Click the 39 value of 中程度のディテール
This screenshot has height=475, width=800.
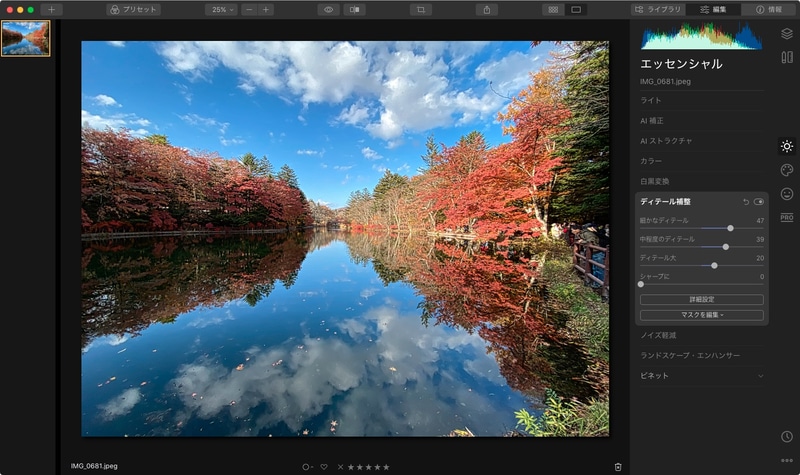(x=760, y=239)
